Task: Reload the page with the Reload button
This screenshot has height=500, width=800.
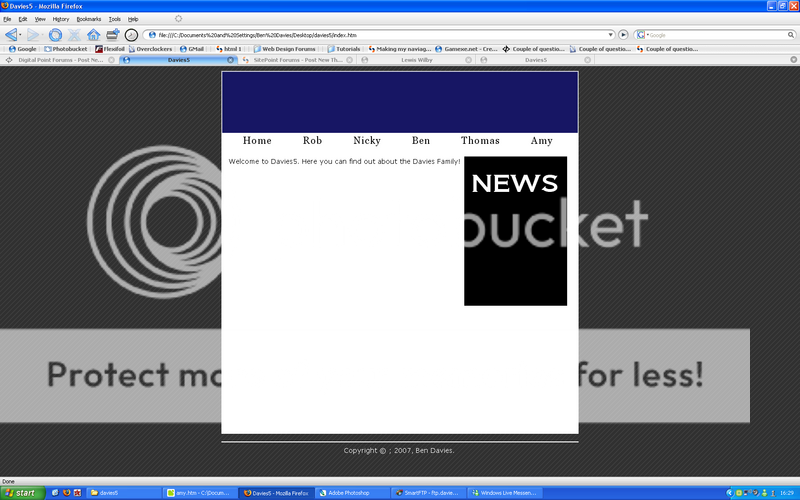Action: click(55, 35)
